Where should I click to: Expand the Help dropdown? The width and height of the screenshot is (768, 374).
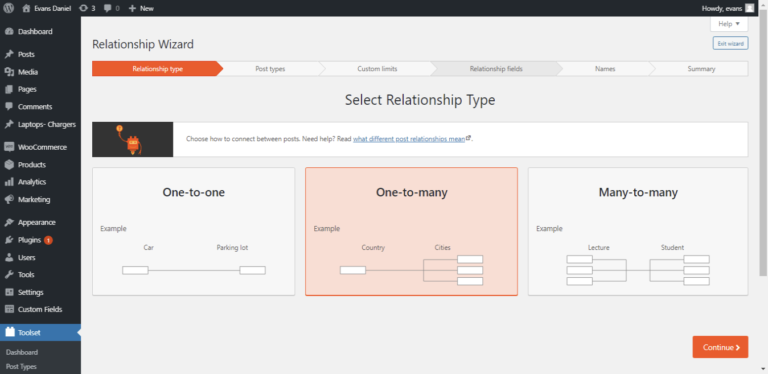click(x=729, y=24)
